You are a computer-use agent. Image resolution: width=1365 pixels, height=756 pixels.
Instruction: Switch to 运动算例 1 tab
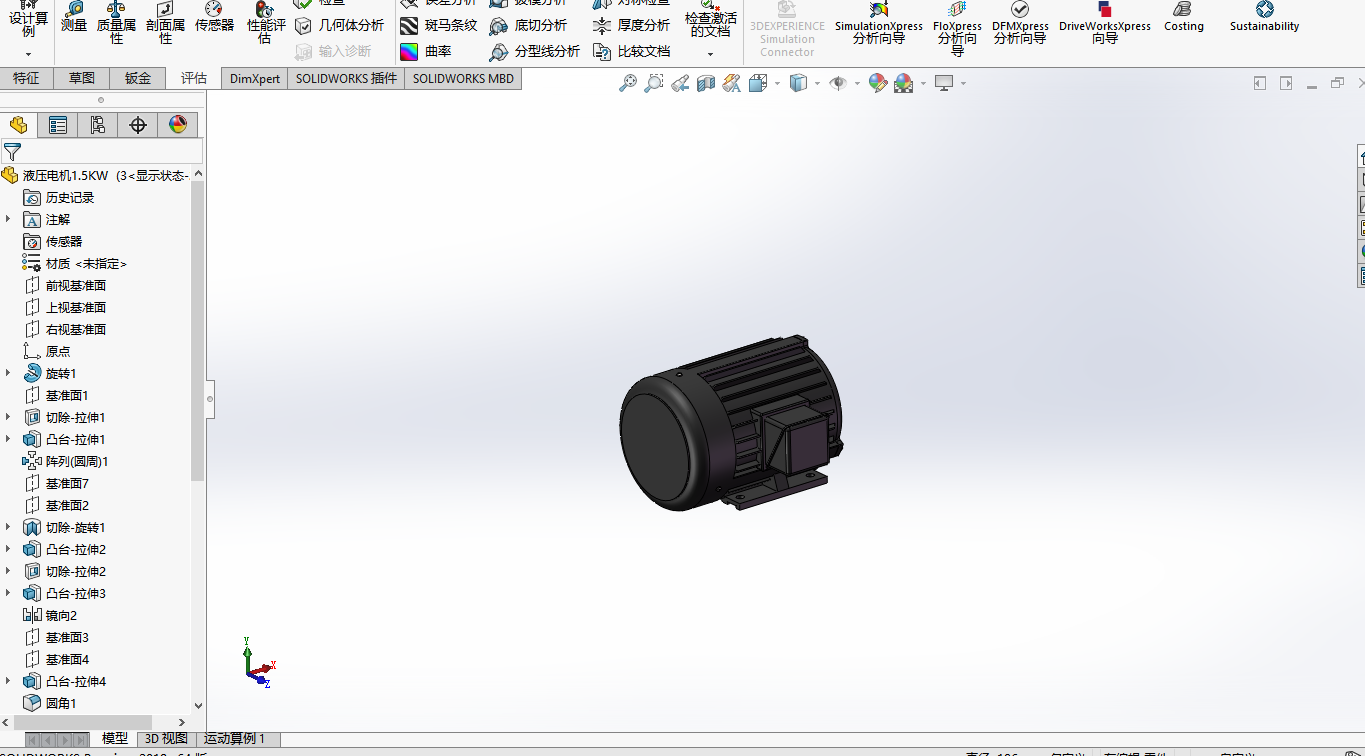235,739
